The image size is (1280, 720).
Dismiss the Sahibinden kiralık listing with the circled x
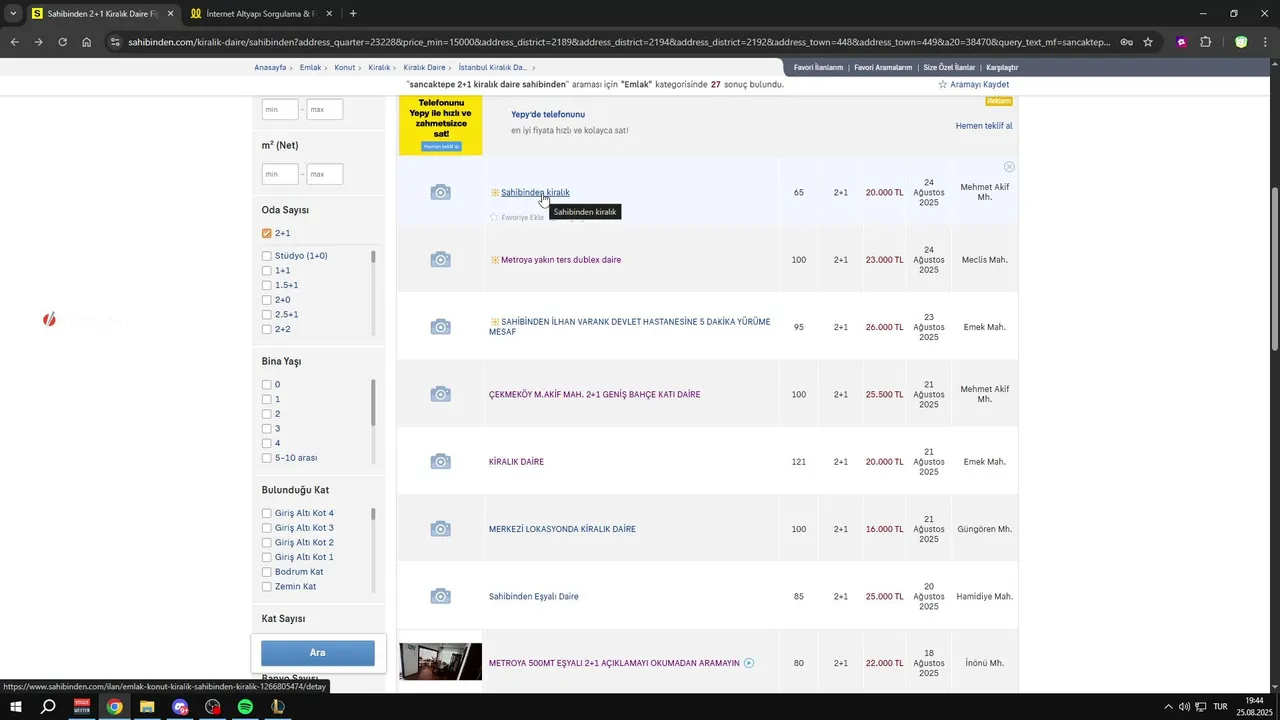[x=1009, y=167]
